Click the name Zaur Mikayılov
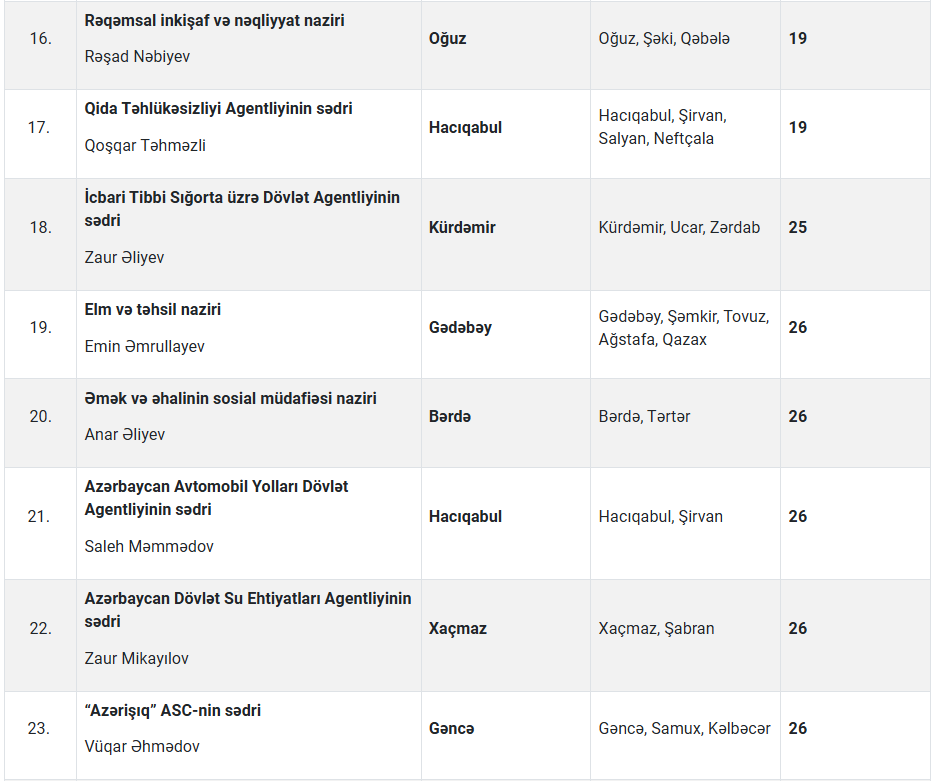 pyautogui.click(x=136, y=658)
